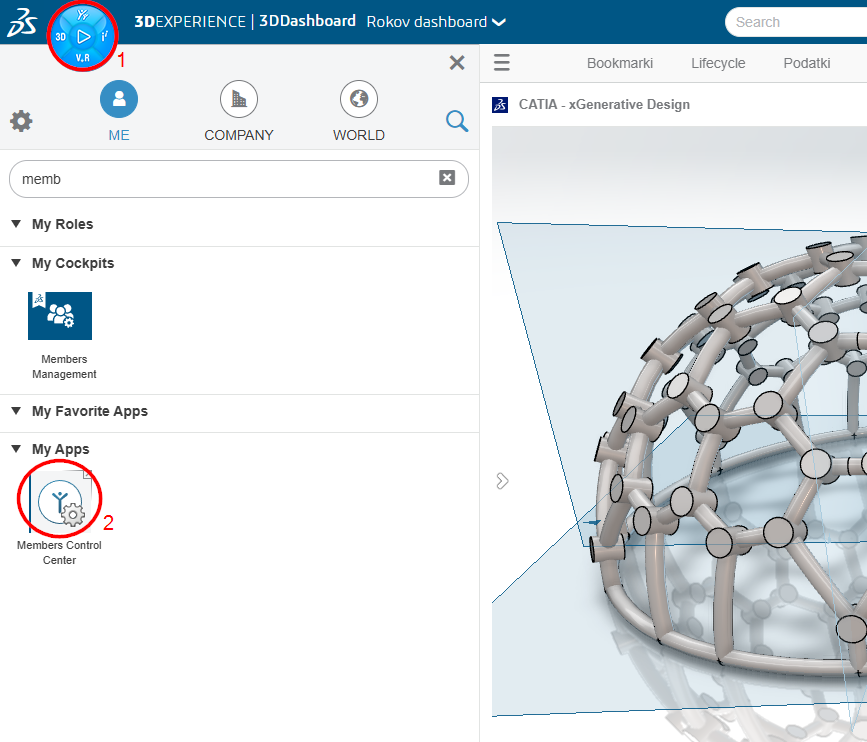Click into the 'memb' filter field

239,179
